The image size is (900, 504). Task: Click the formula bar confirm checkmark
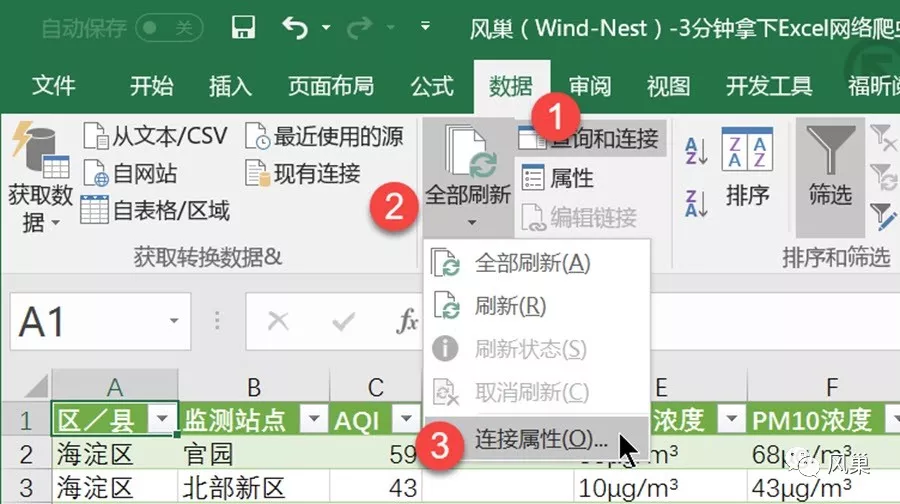pos(343,321)
